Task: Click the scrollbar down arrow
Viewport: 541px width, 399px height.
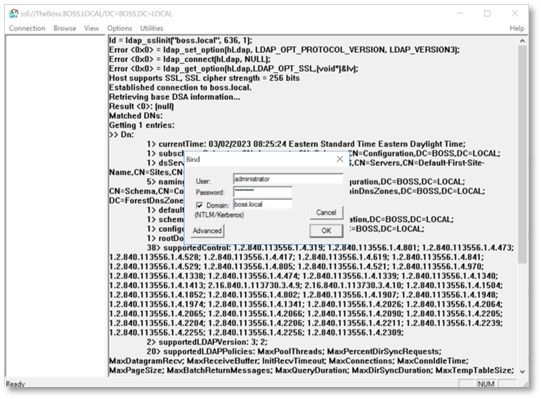Action: 522,371
